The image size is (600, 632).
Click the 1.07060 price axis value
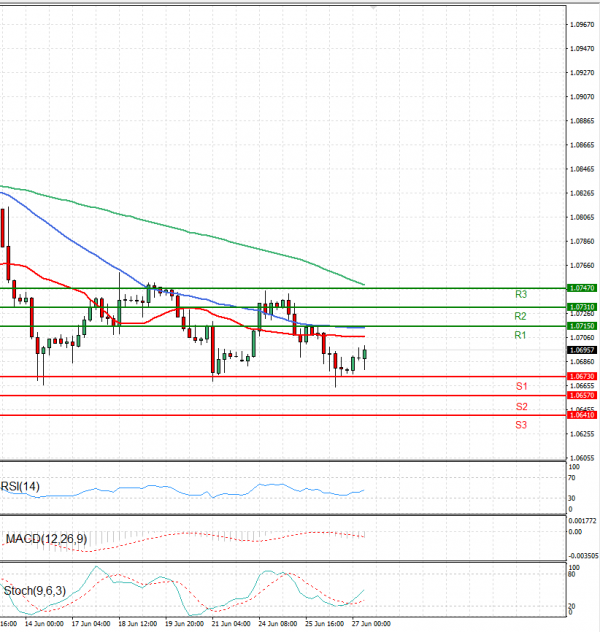pos(582,338)
